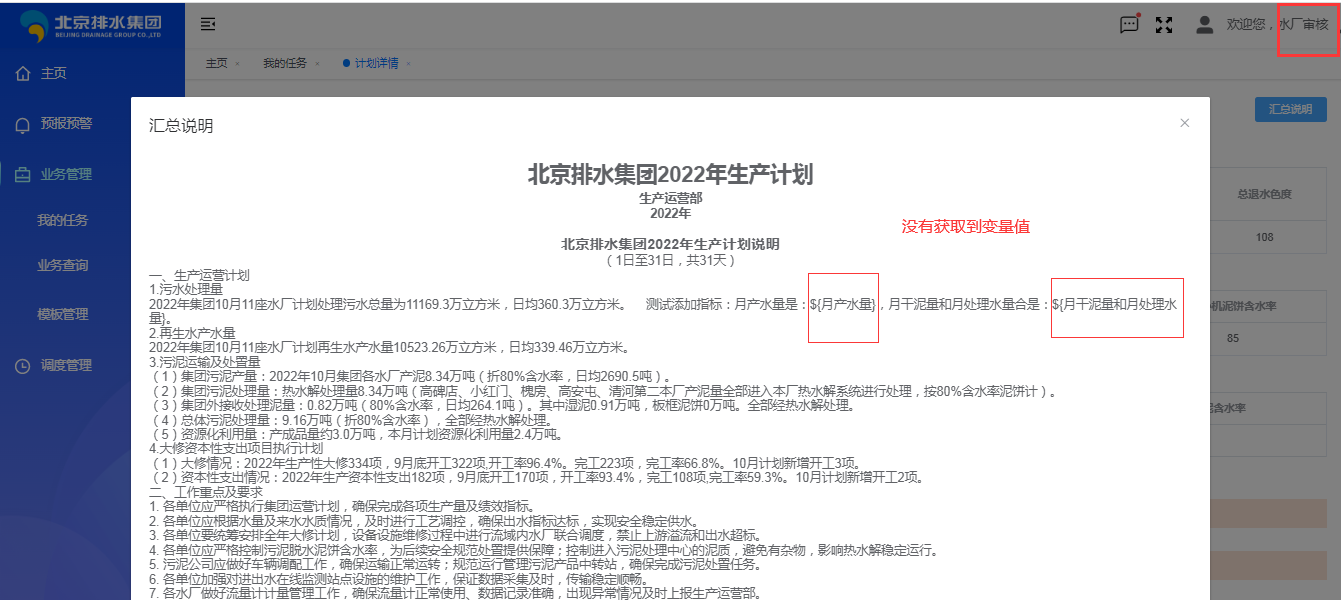
Task: Go to 主页 via sidebar home icon
Action: pyautogui.click(x=23, y=74)
